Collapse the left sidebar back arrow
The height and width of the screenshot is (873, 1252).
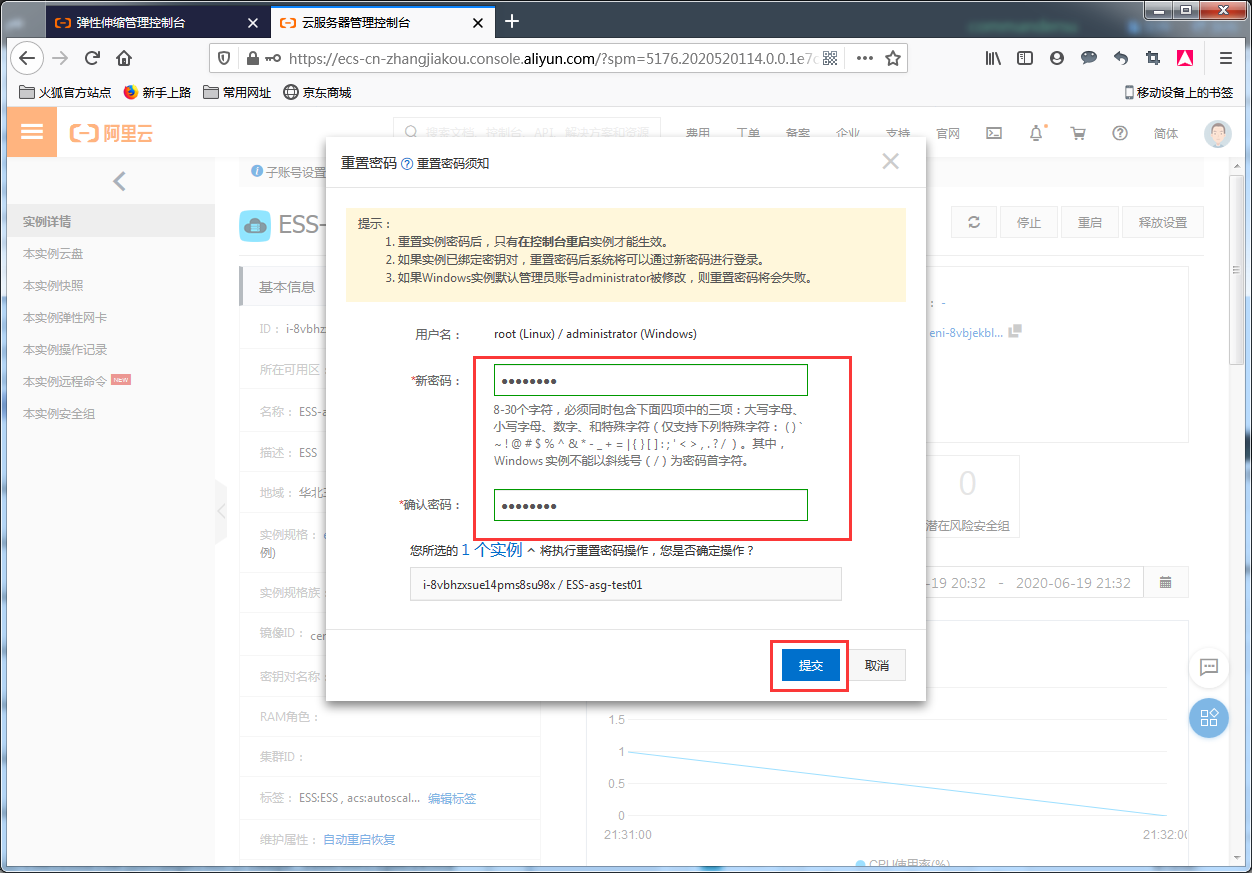pos(119,181)
